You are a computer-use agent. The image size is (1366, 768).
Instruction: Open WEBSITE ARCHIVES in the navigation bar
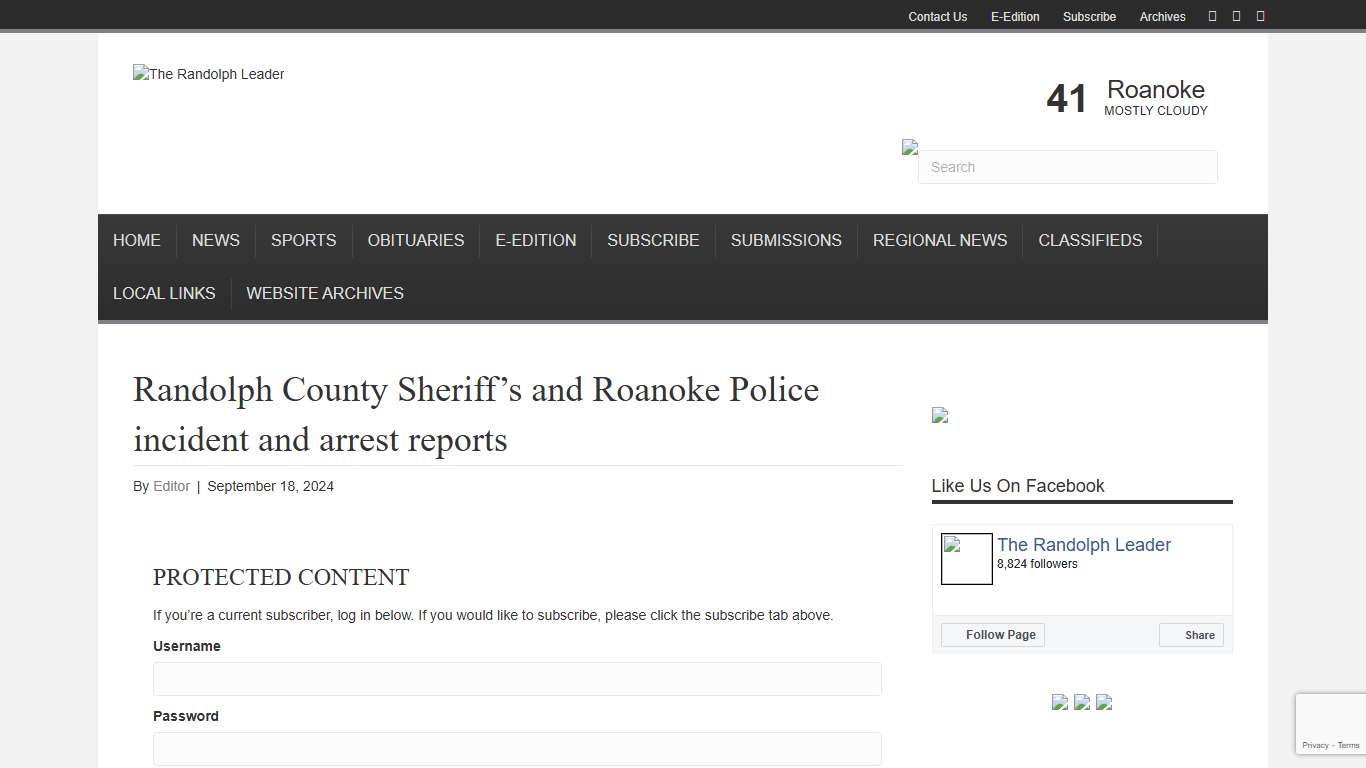324,293
